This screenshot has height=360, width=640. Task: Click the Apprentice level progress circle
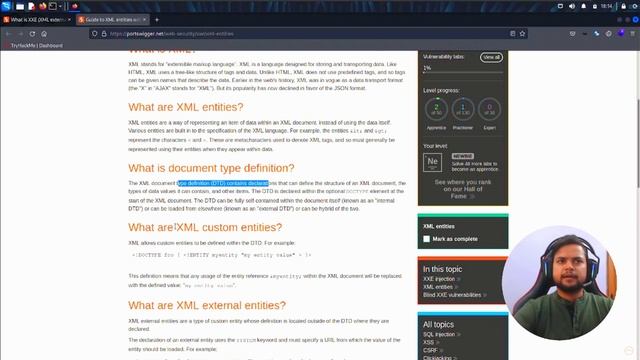(x=436, y=109)
